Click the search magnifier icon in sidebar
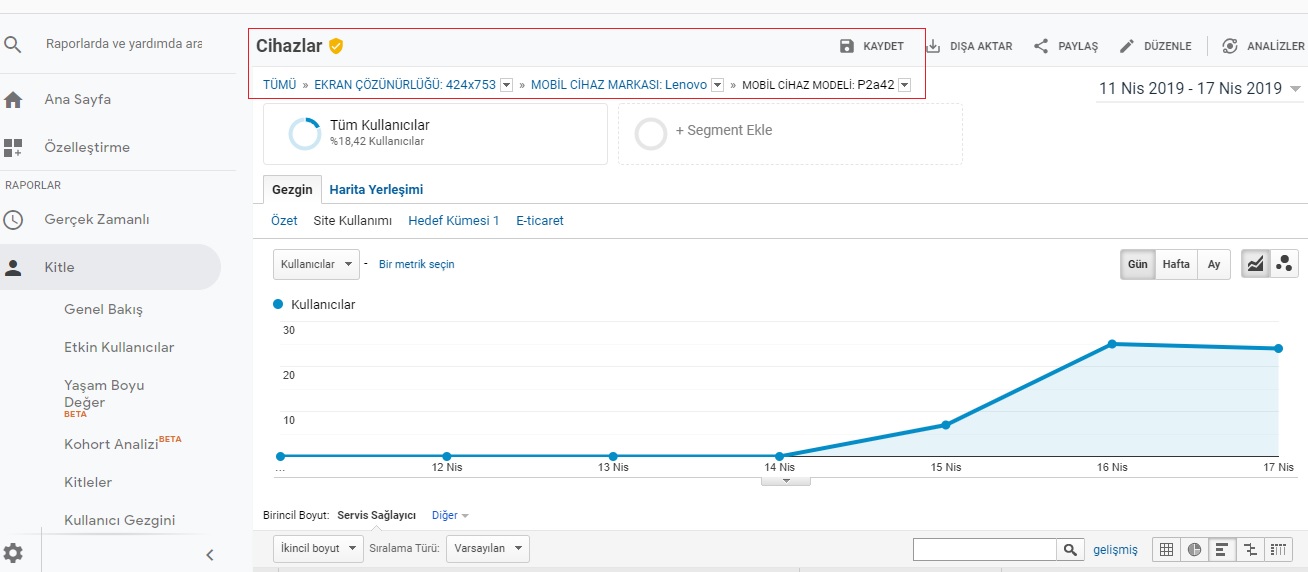 click(13, 44)
